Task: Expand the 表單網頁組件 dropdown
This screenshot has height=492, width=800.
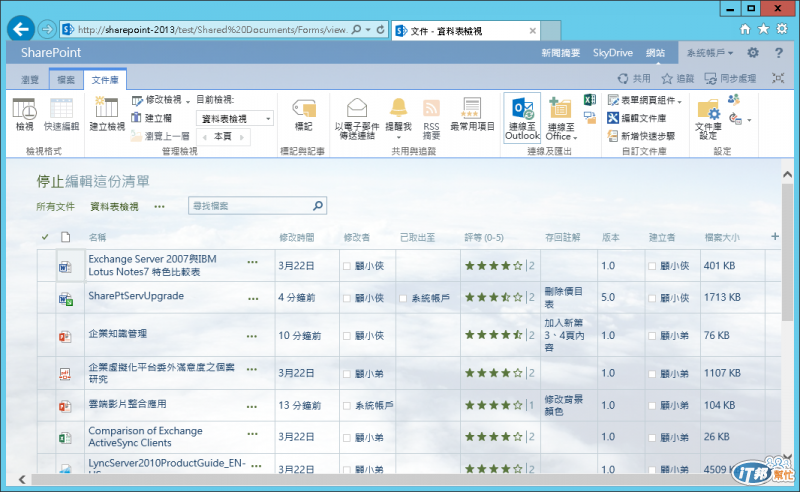Action: coord(680,102)
